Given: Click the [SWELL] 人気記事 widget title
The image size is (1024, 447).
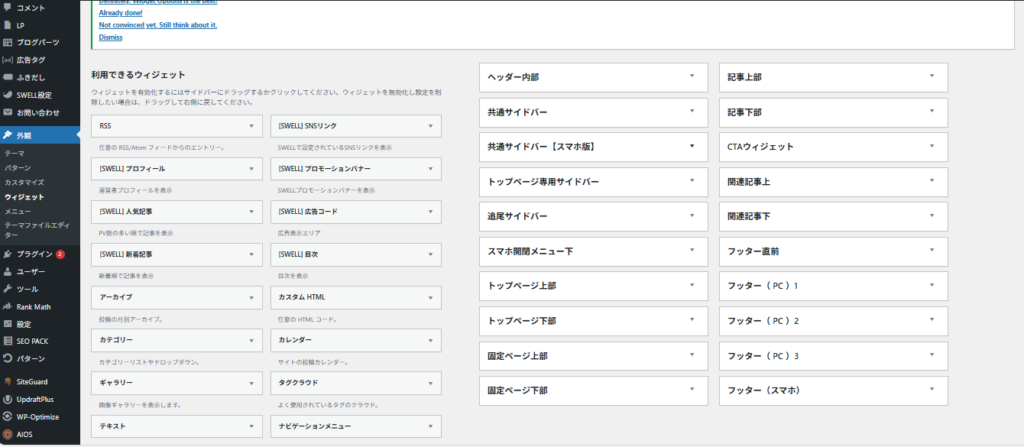Looking at the screenshot, I should click(x=127, y=212).
